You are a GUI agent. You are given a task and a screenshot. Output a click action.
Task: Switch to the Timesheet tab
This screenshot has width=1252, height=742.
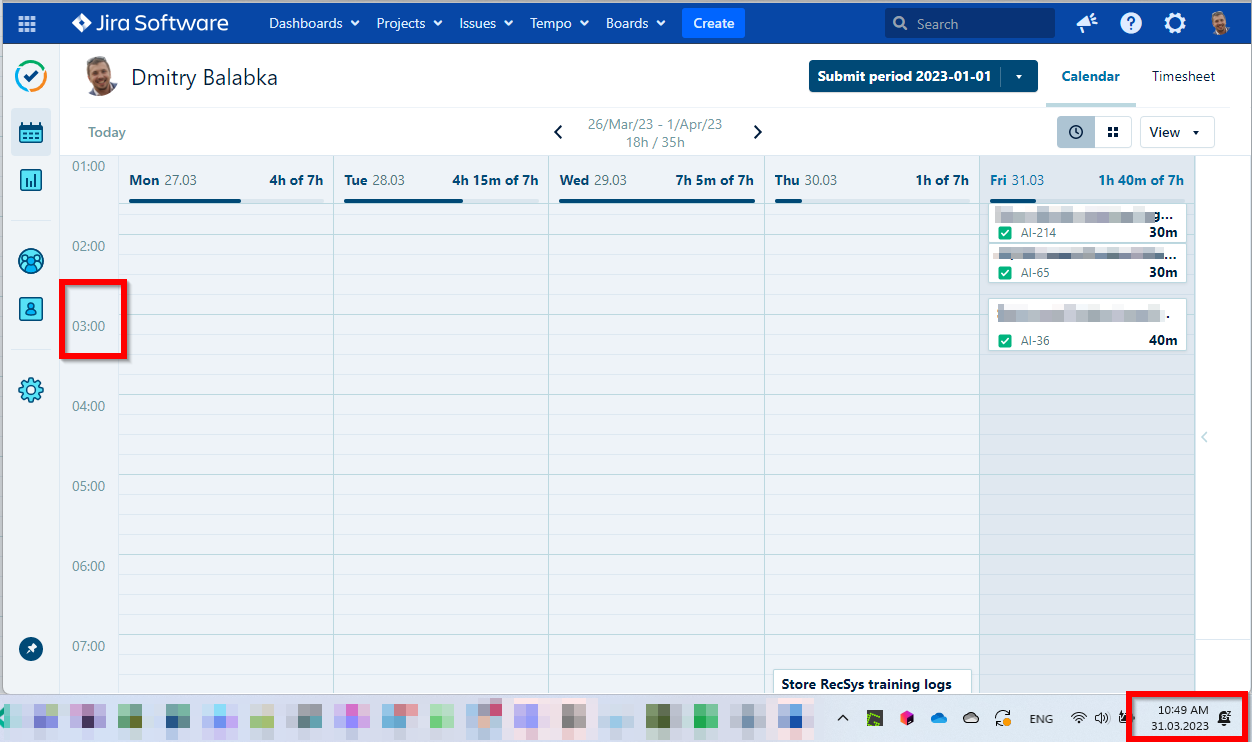tap(1183, 76)
